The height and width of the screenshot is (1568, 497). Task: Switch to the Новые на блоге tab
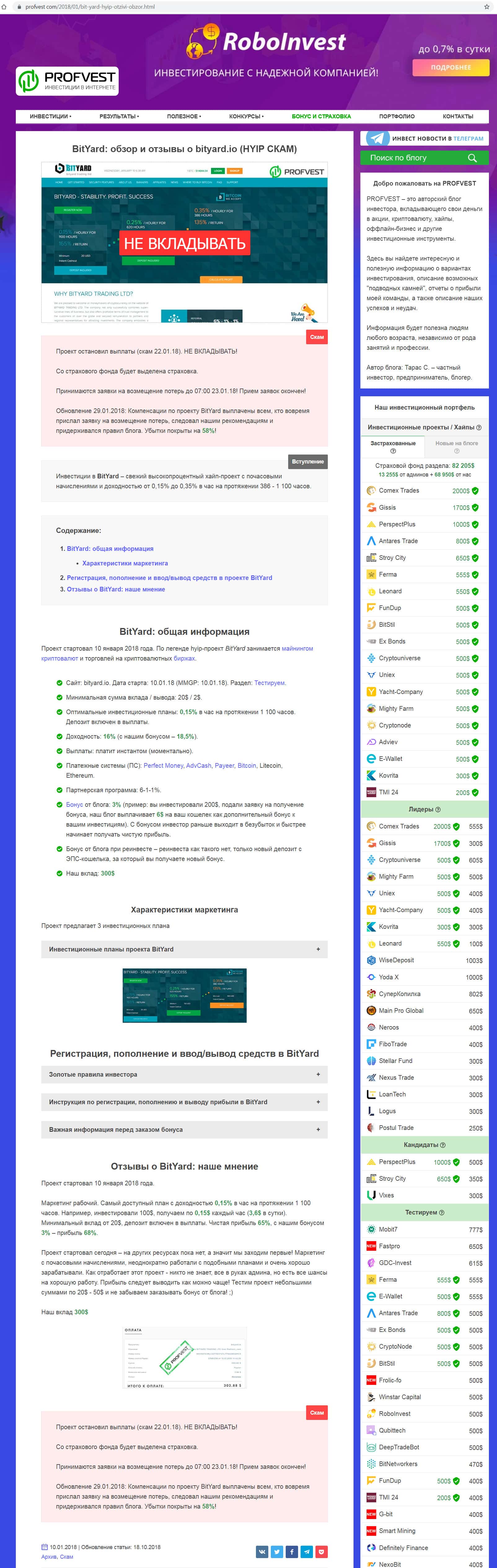point(457,447)
